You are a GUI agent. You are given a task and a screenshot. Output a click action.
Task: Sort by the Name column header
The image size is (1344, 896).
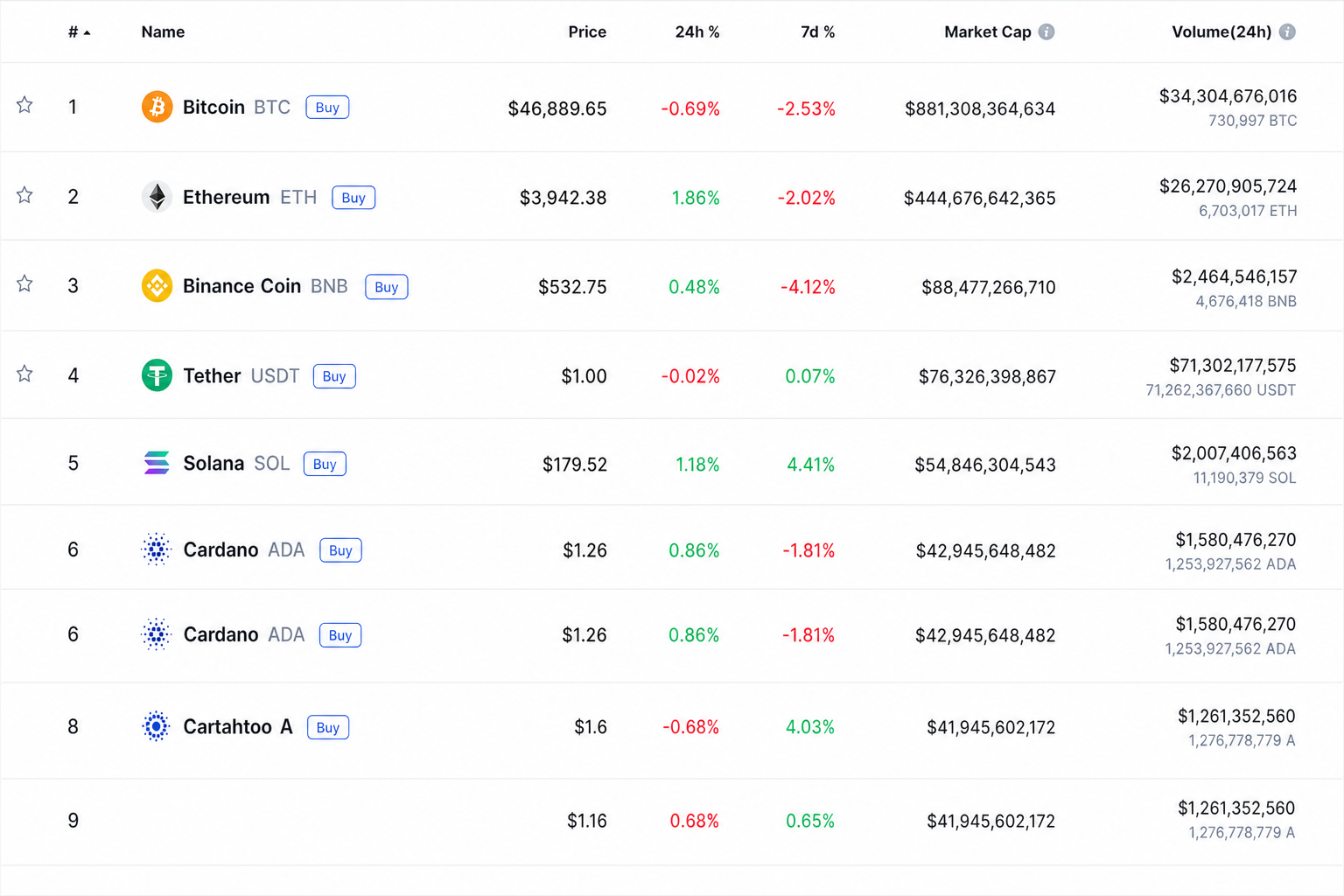click(x=163, y=31)
